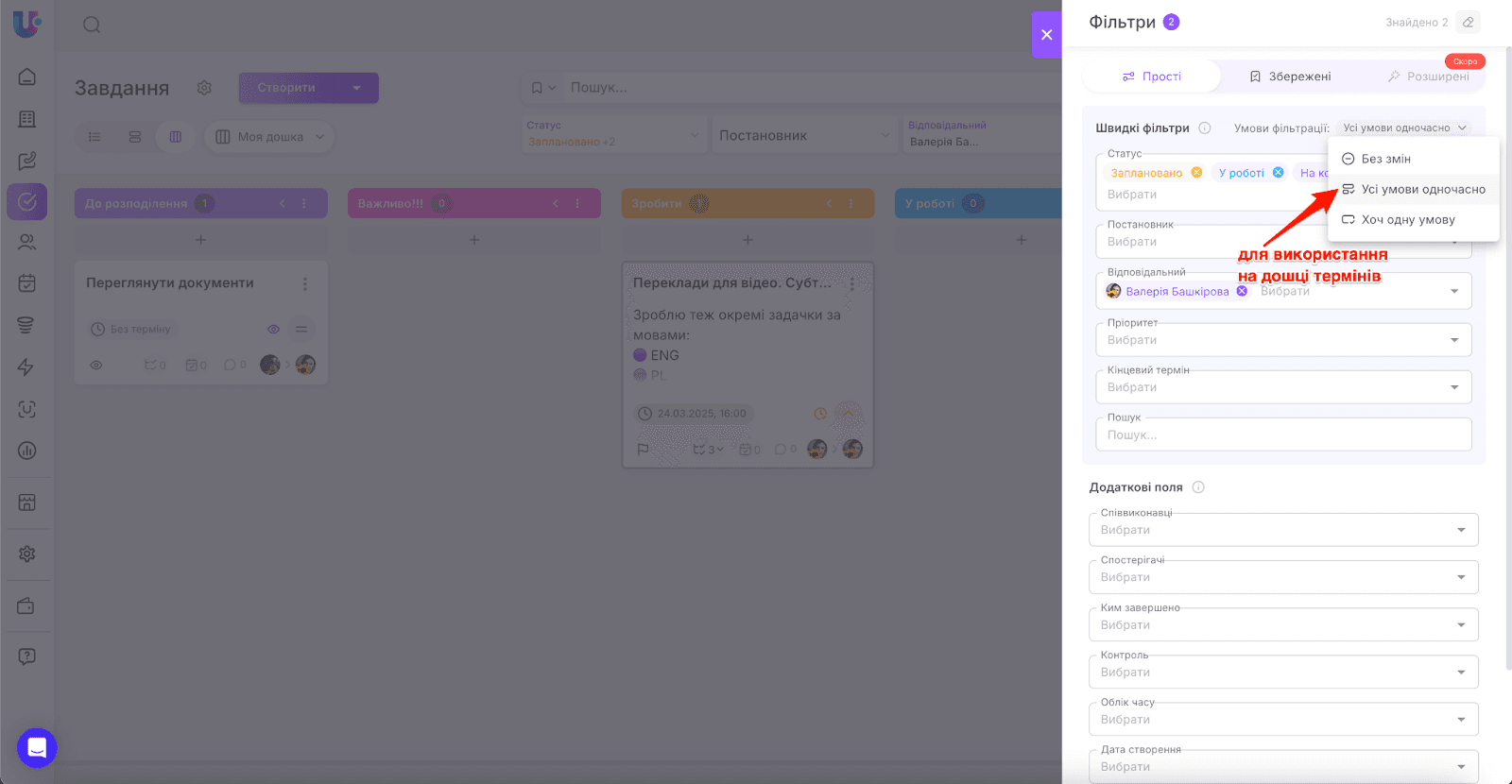Switch to the Розширені filters tab
The image size is (1512, 784).
(1428, 77)
